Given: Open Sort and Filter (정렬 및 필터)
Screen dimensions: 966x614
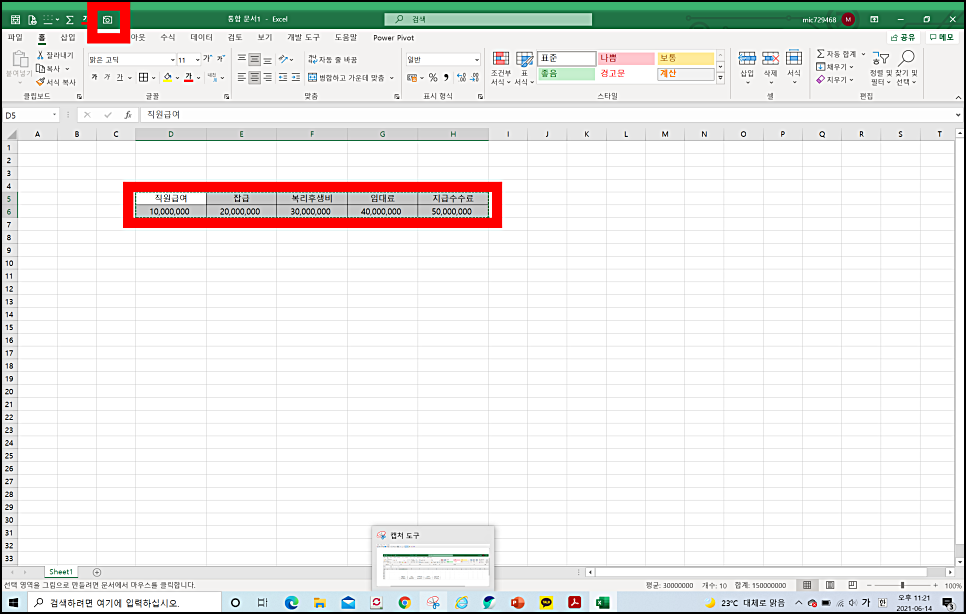Looking at the screenshot, I should 880,68.
